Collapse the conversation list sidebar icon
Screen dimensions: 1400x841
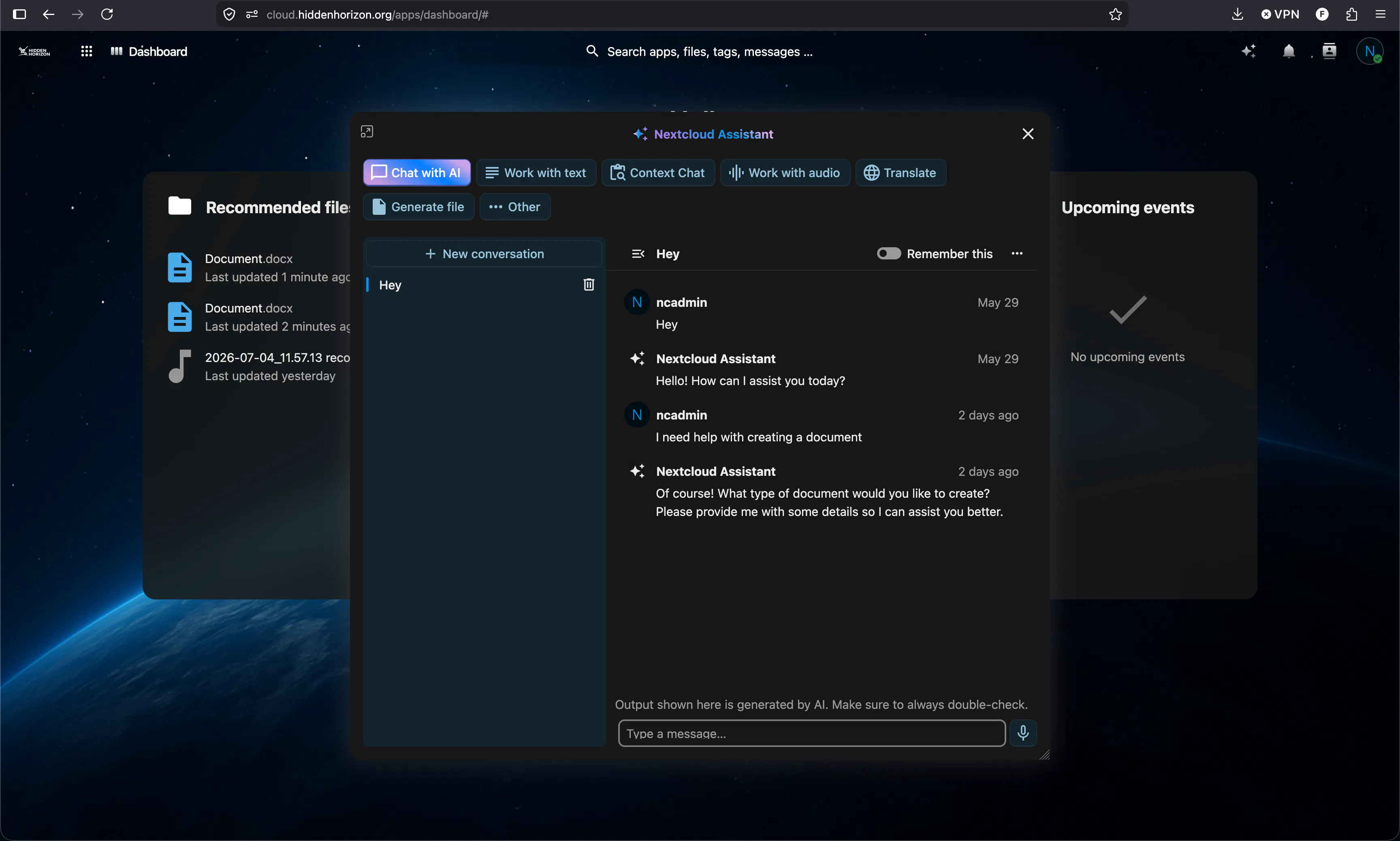click(x=638, y=254)
